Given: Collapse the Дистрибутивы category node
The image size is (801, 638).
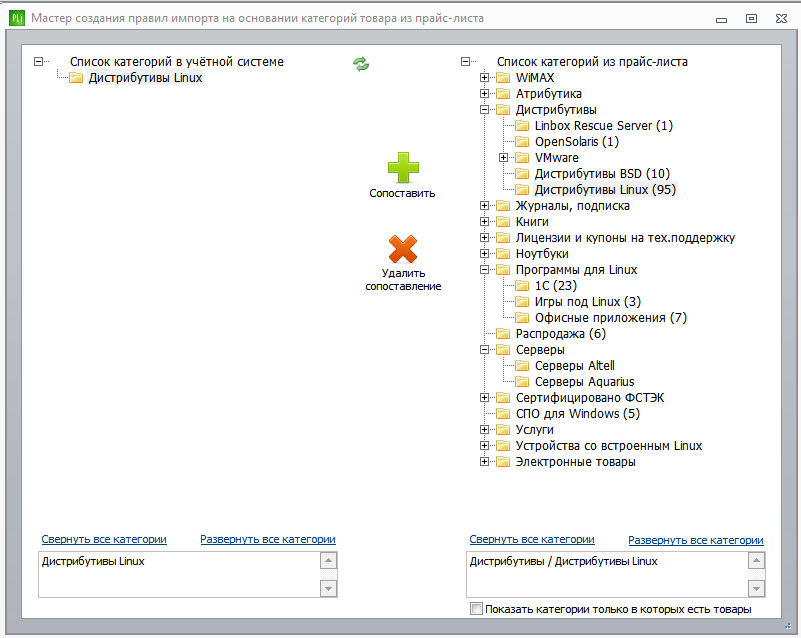Looking at the screenshot, I should pos(484,109).
